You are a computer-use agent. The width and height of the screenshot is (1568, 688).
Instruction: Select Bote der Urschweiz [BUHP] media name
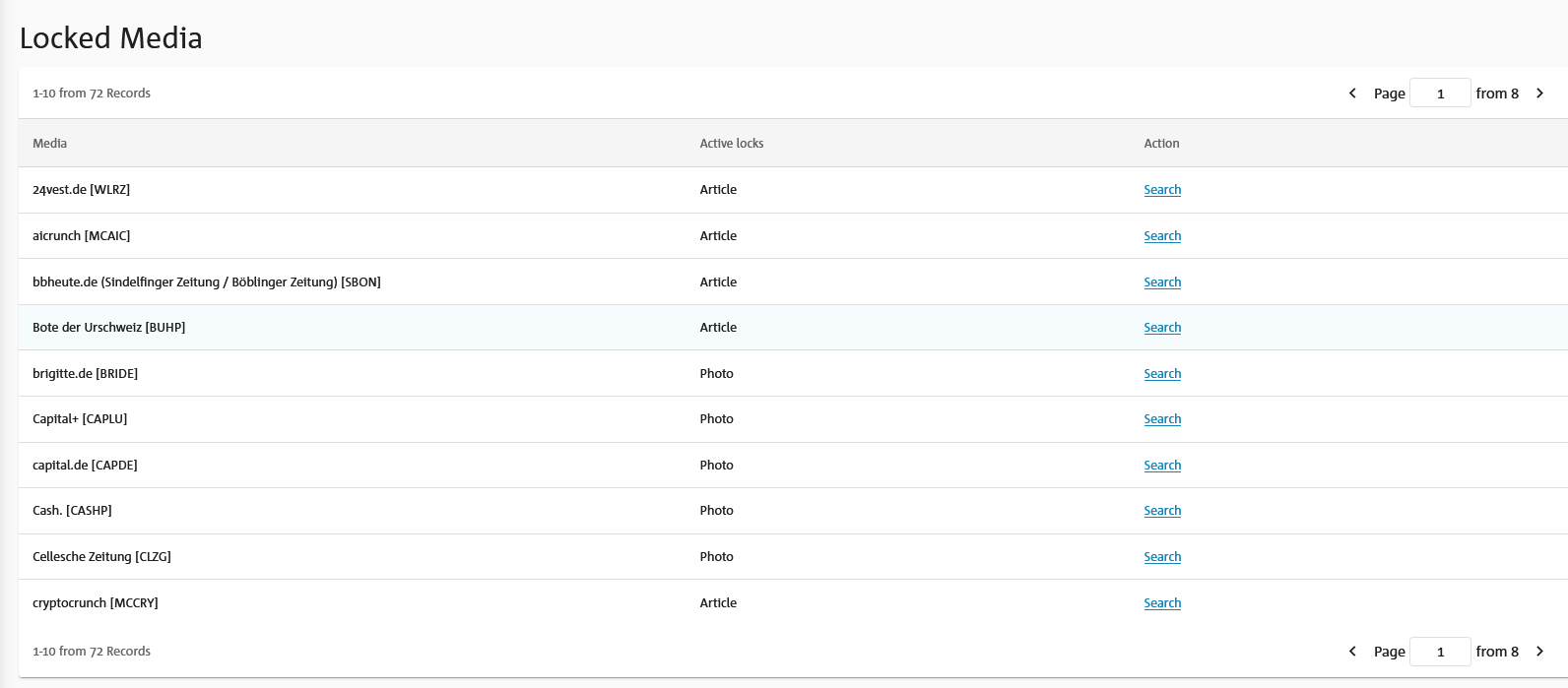click(108, 328)
